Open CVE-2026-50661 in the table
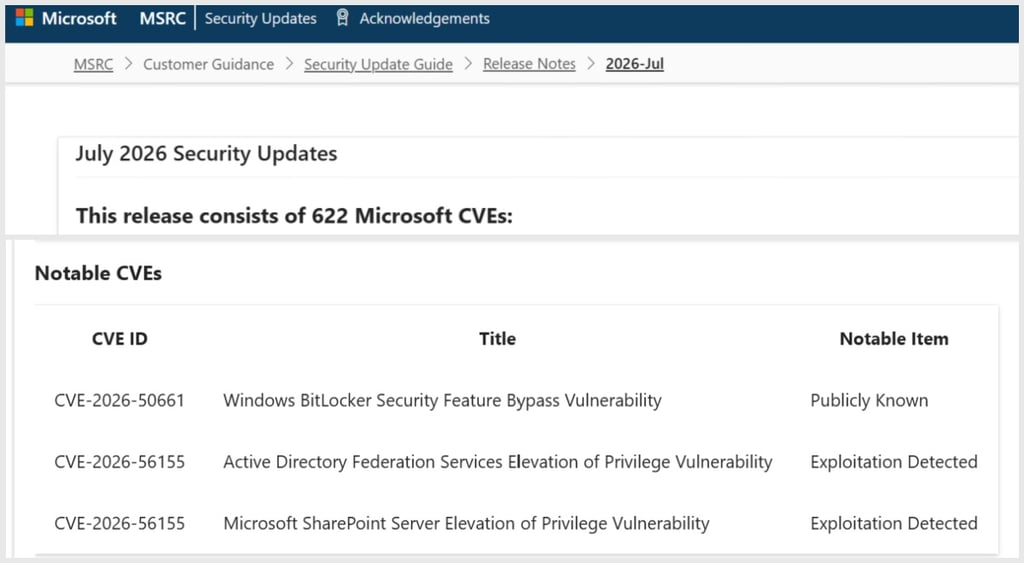Image resolution: width=1024 pixels, height=563 pixels. tap(120, 400)
